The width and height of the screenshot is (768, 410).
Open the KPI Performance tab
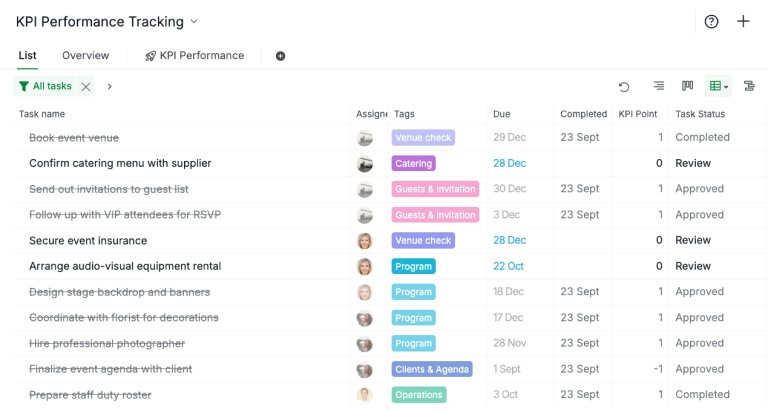(194, 56)
